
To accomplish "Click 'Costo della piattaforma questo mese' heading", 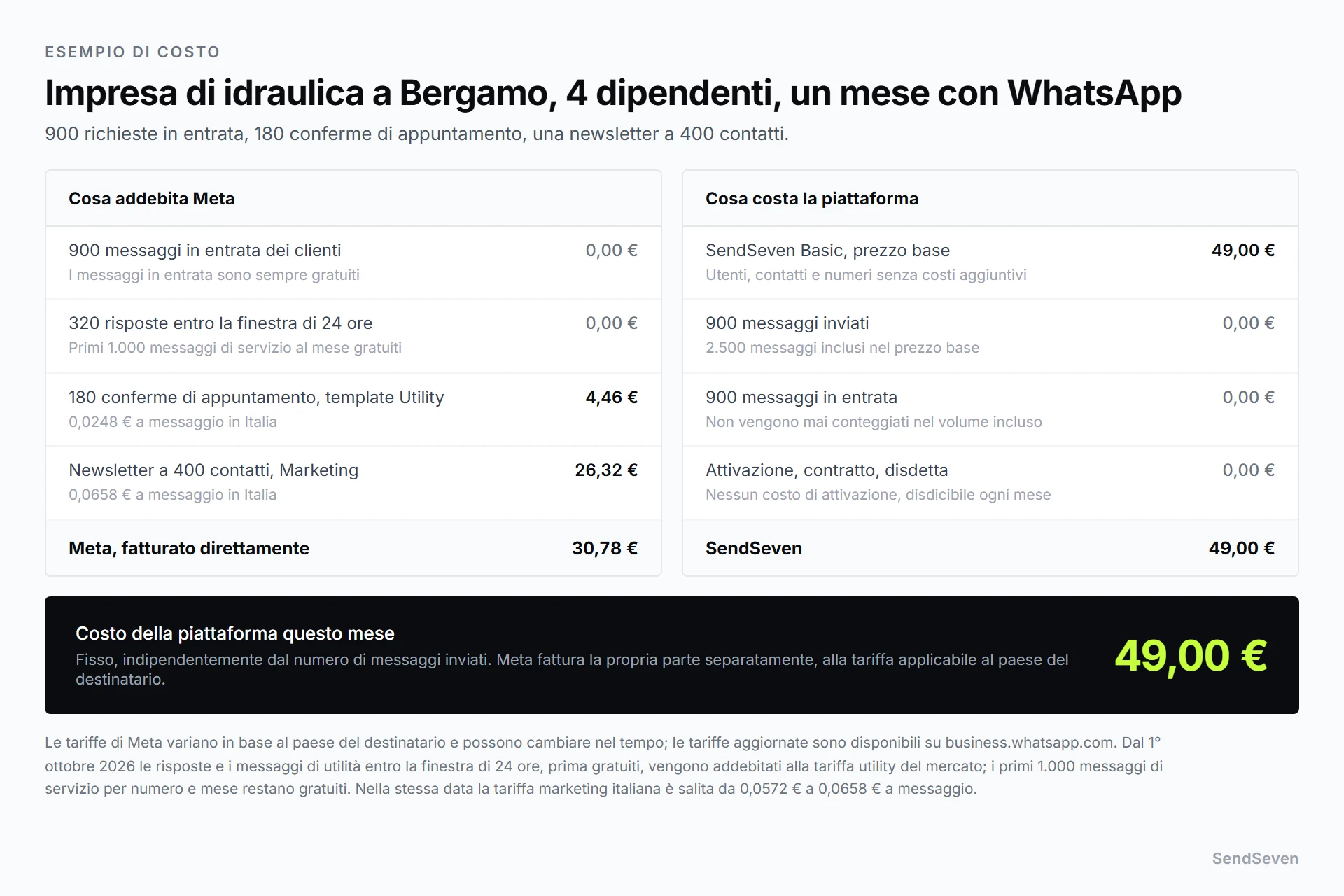I will [x=235, y=633].
